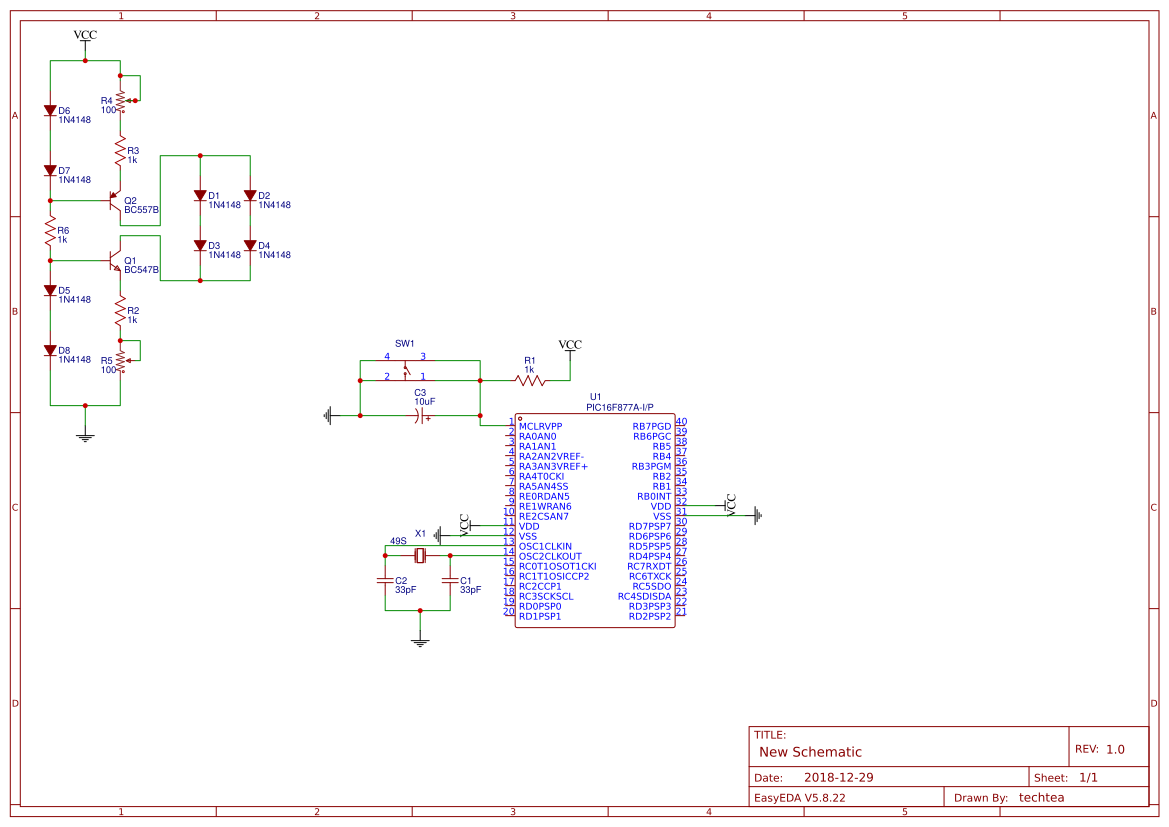Select the OSC1CLKIN pin label
1169x827 pixels.
545,547
